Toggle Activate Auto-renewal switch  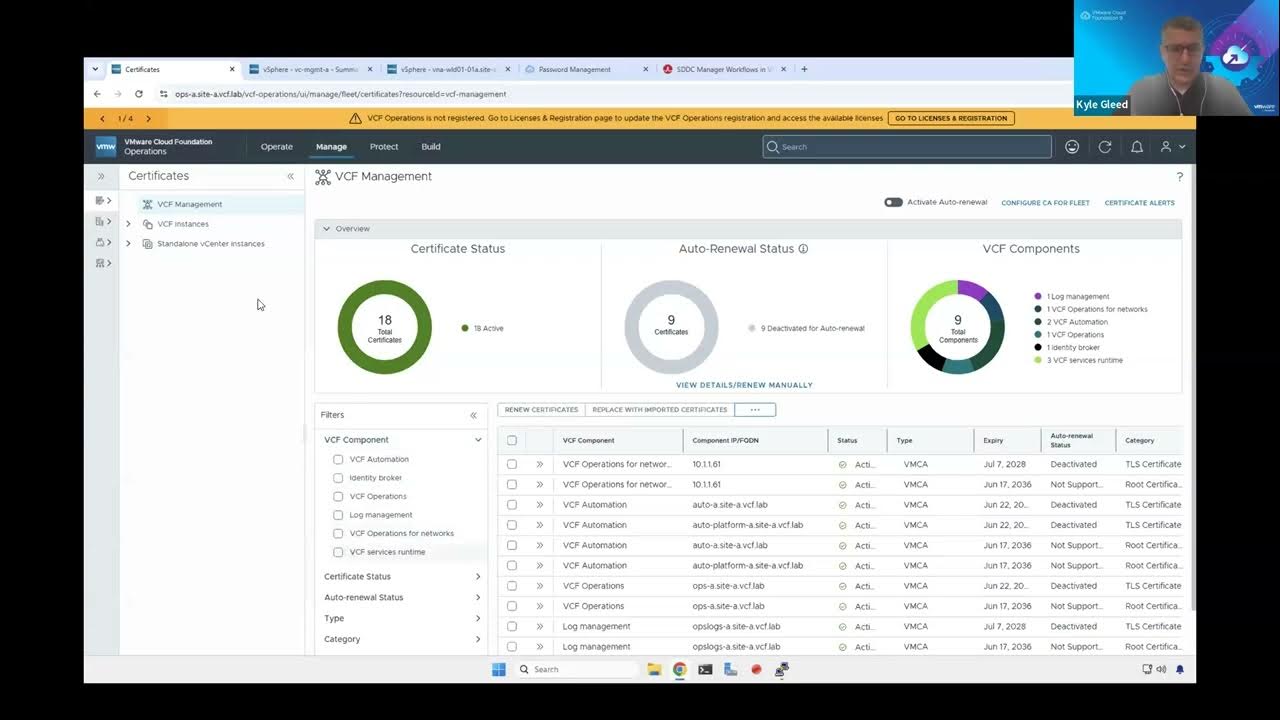(x=893, y=202)
